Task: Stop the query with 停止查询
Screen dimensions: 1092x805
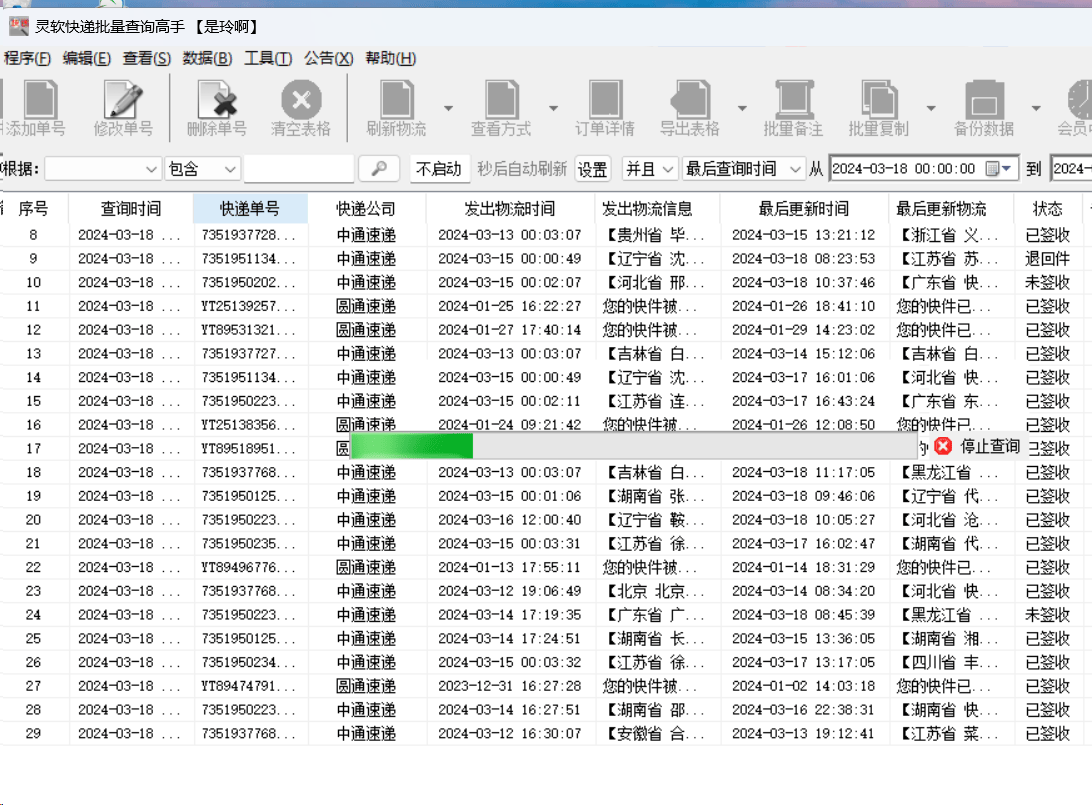Action: [x=978, y=446]
